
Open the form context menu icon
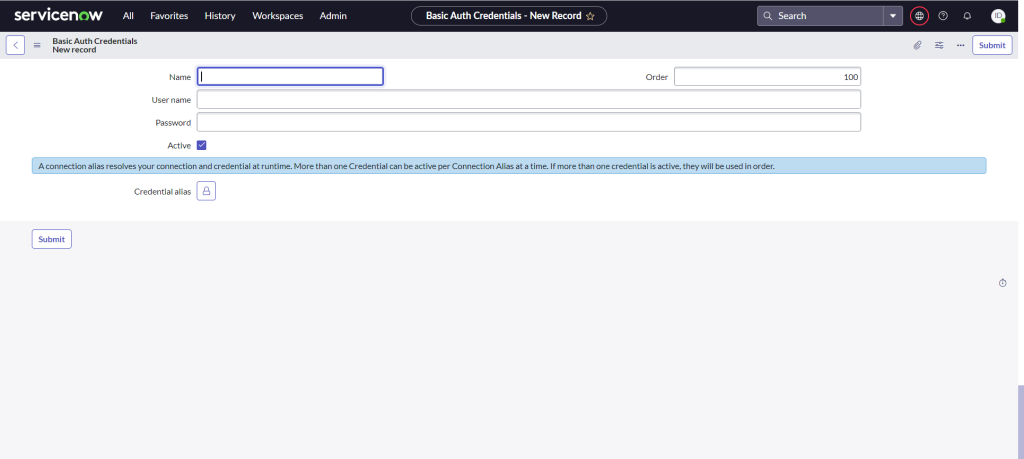coord(37,45)
